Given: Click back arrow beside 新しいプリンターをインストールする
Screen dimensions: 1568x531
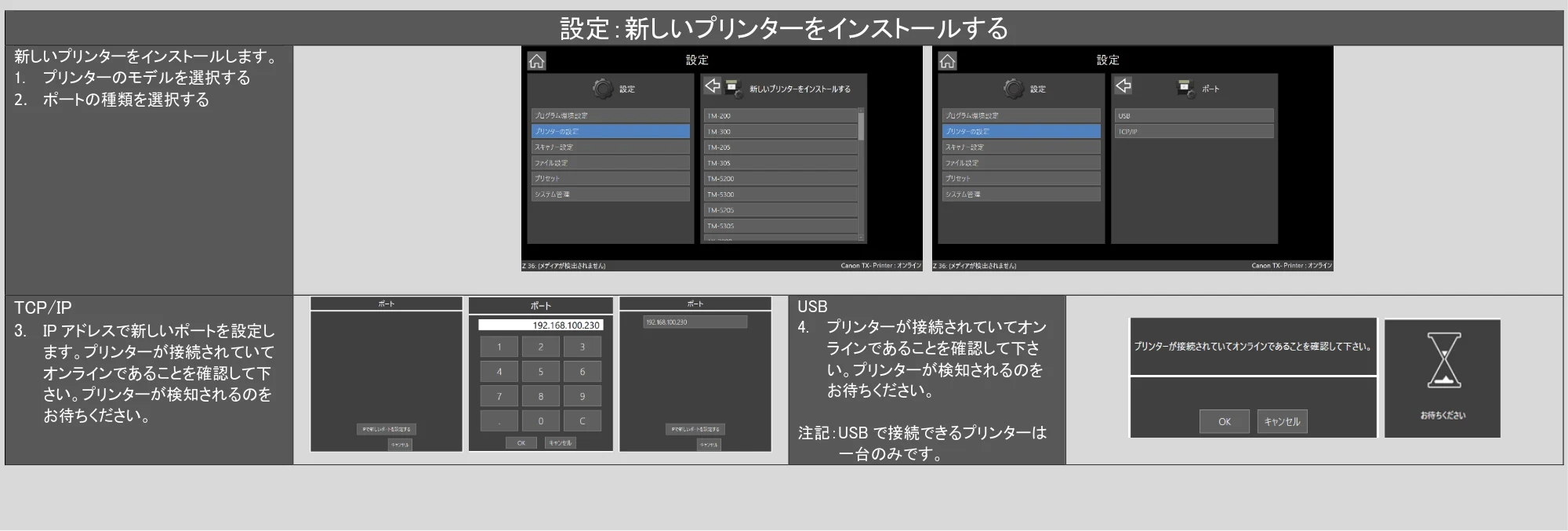Looking at the screenshot, I should (712, 85).
